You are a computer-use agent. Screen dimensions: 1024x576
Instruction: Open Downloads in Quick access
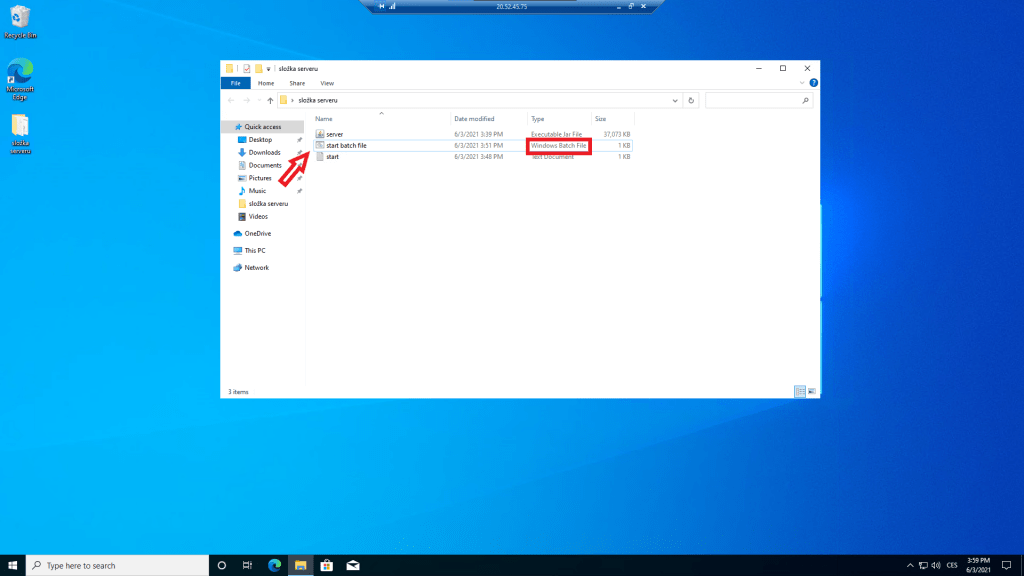tap(264, 153)
